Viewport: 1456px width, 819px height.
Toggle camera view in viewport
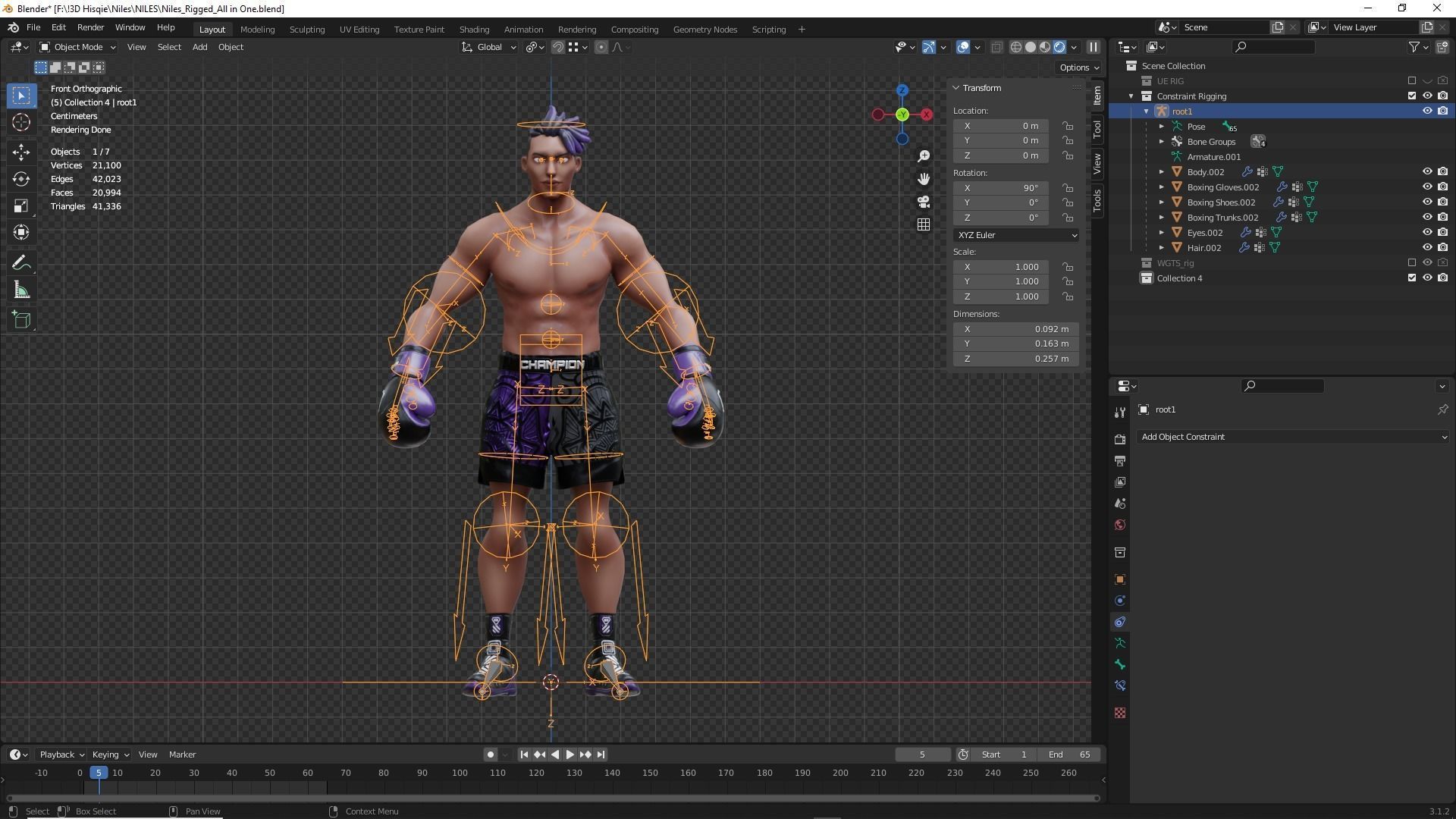pos(923,202)
